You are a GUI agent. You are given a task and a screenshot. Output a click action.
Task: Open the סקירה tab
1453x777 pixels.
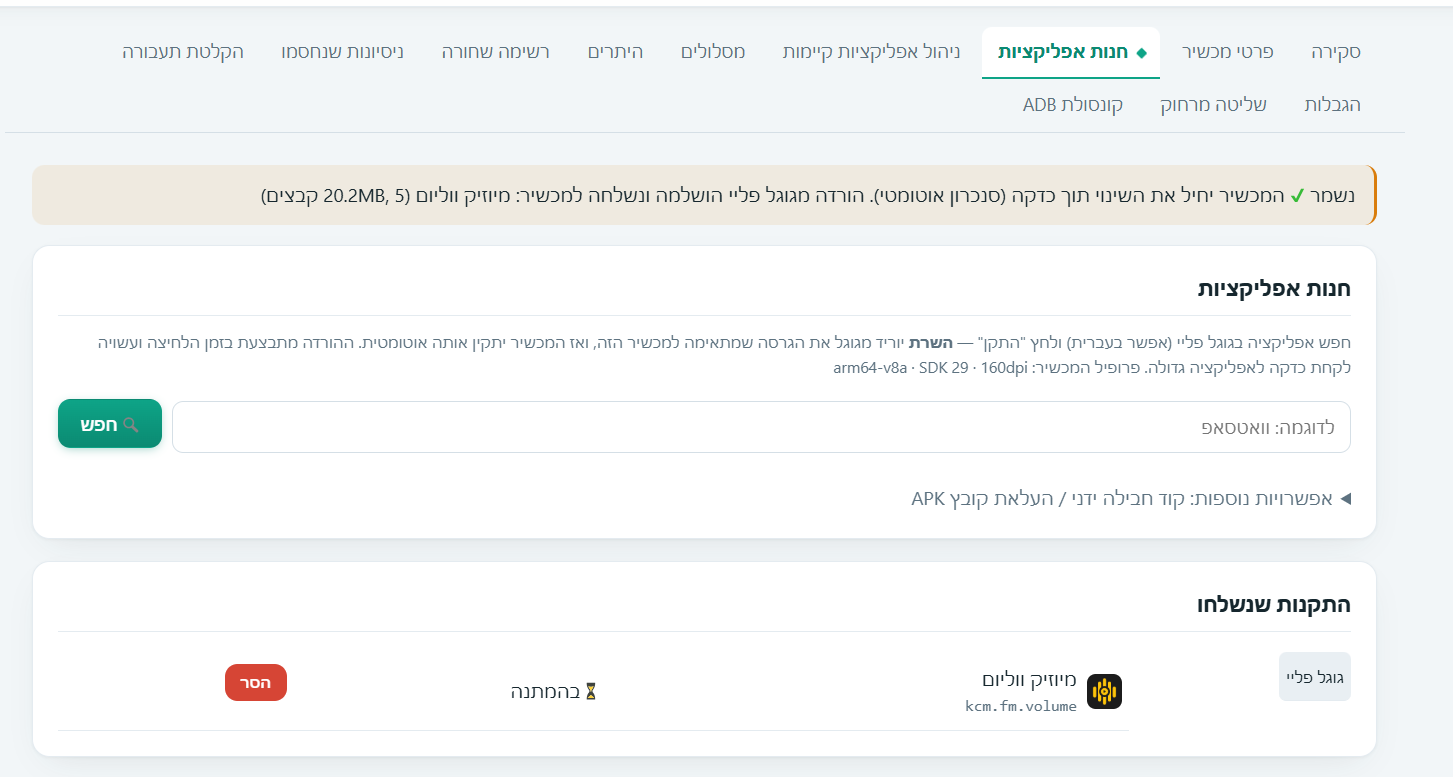coord(1336,52)
